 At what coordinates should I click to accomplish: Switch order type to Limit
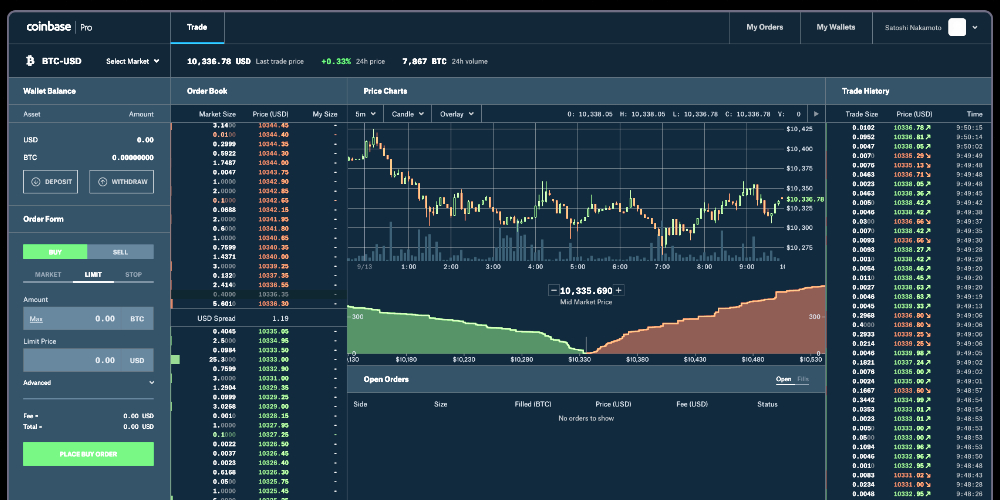click(x=92, y=275)
